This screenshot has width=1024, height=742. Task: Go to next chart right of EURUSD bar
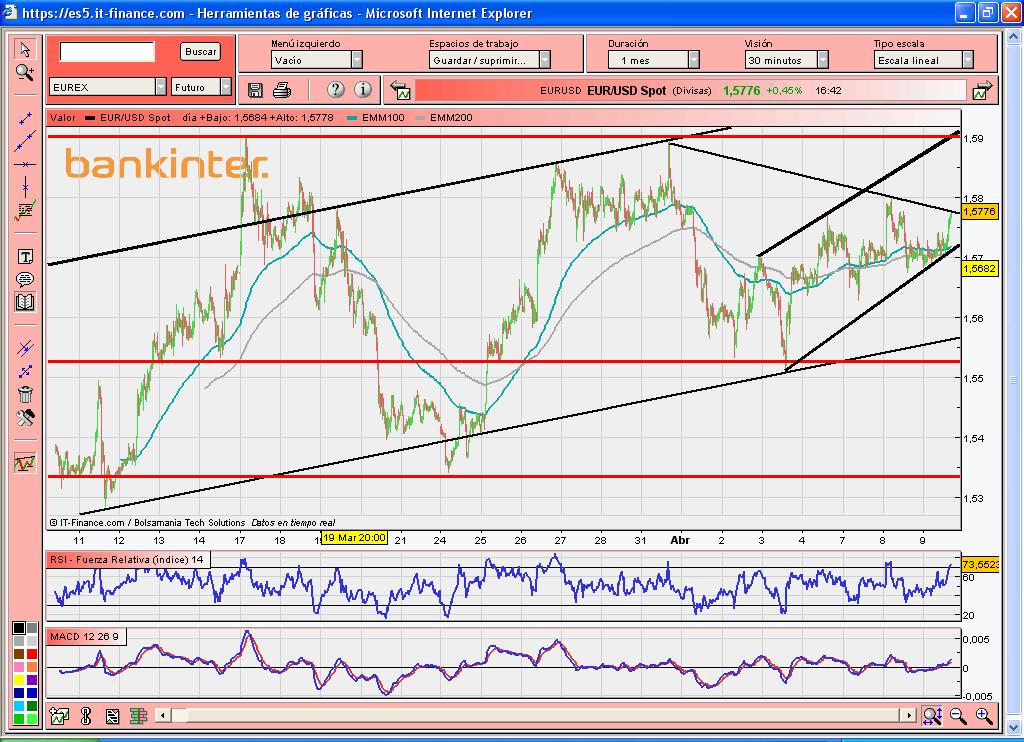point(982,90)
